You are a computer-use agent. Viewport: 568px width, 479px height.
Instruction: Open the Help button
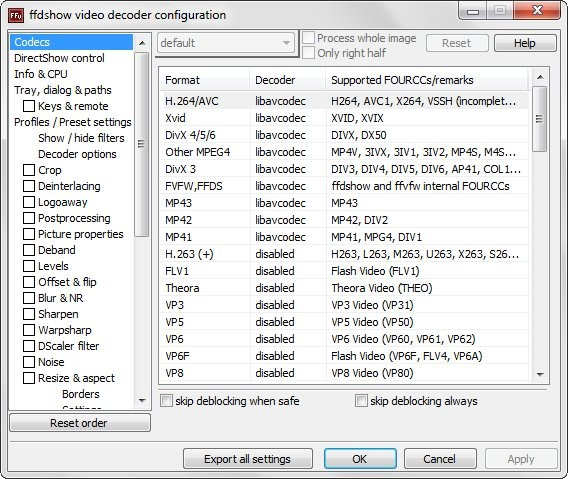(x=525, y=43)
